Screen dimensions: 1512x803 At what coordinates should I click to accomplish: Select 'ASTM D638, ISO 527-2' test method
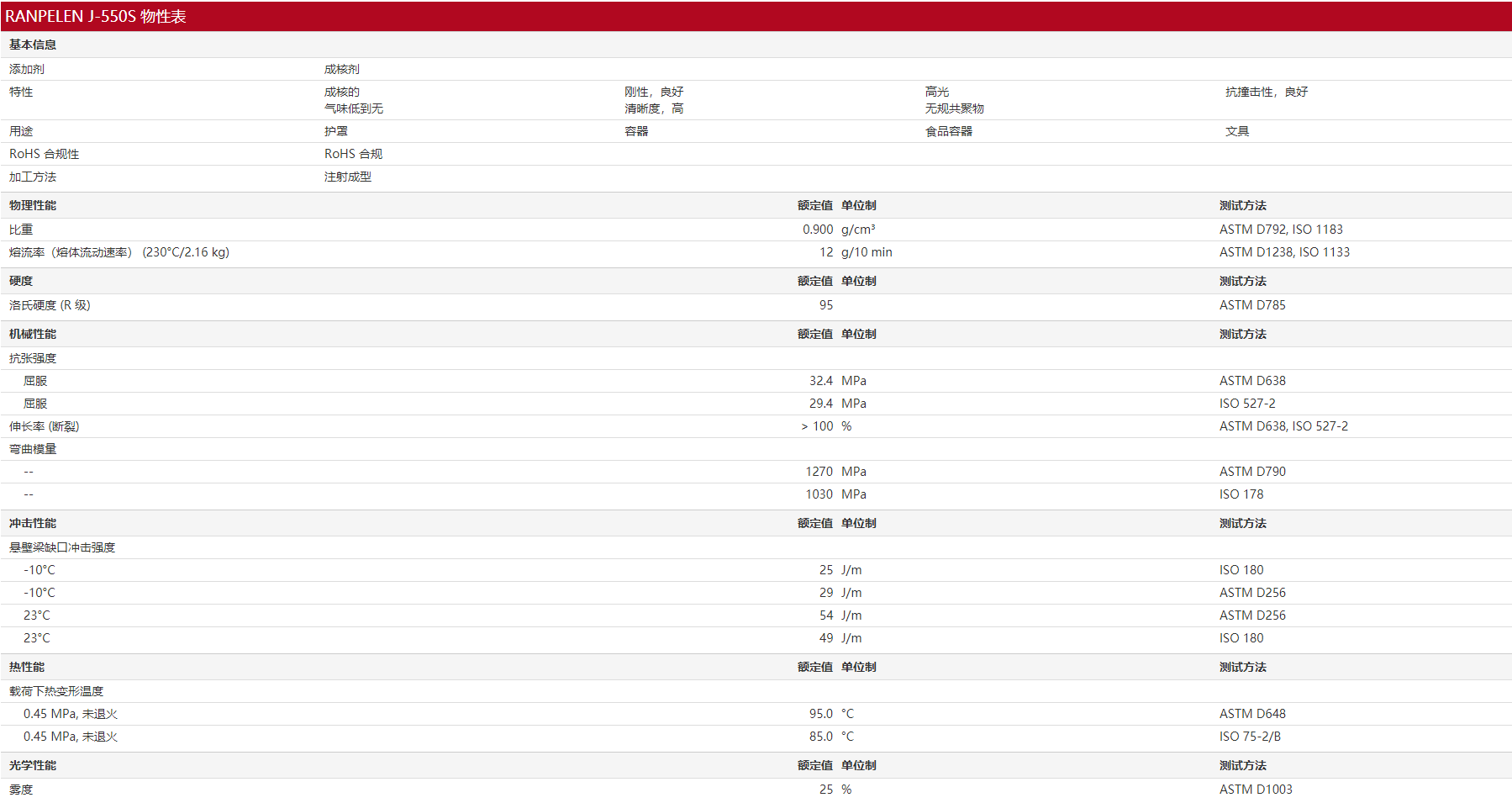coord(1283,426)
